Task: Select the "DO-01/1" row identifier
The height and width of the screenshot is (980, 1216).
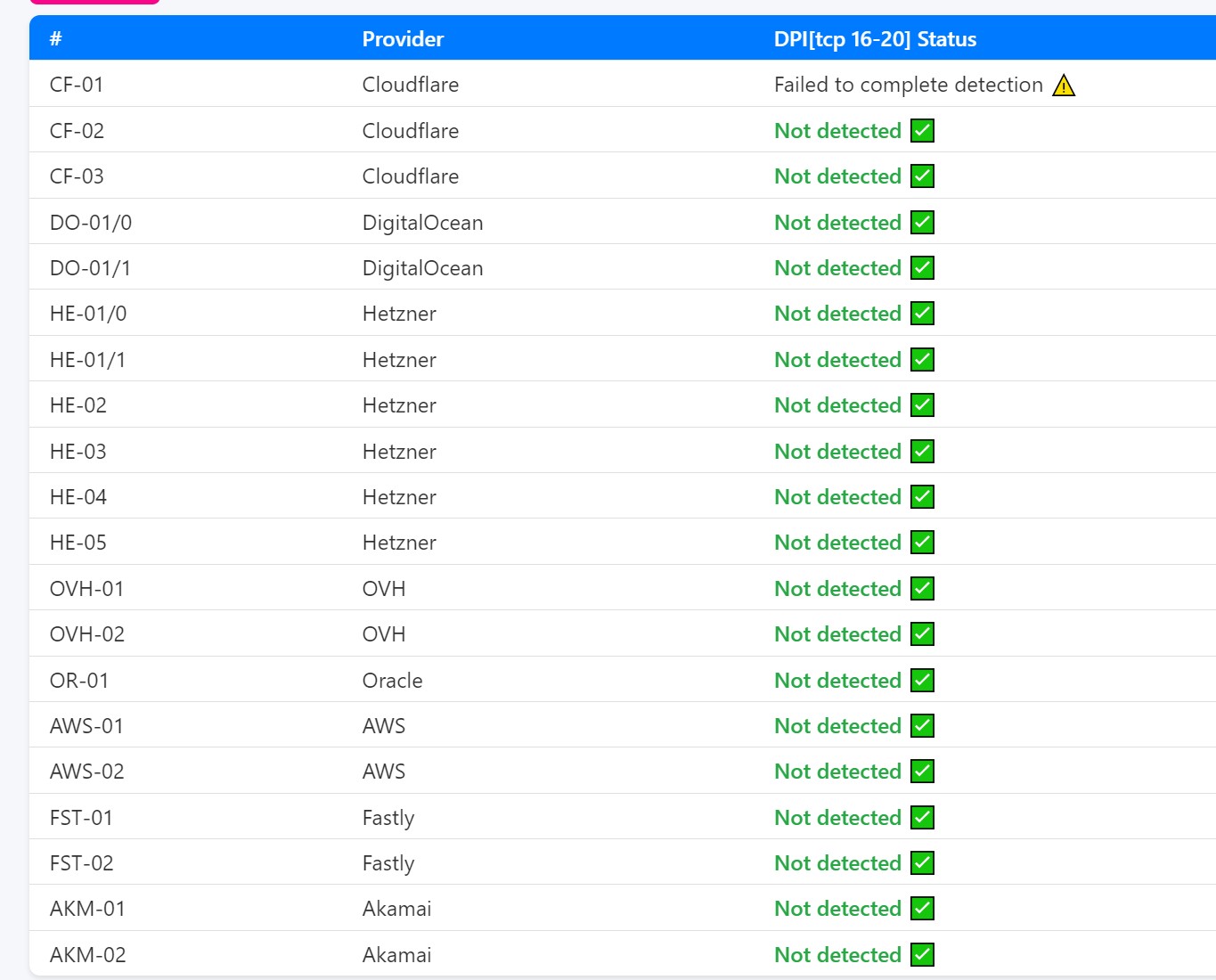Action: pos(90,268)
